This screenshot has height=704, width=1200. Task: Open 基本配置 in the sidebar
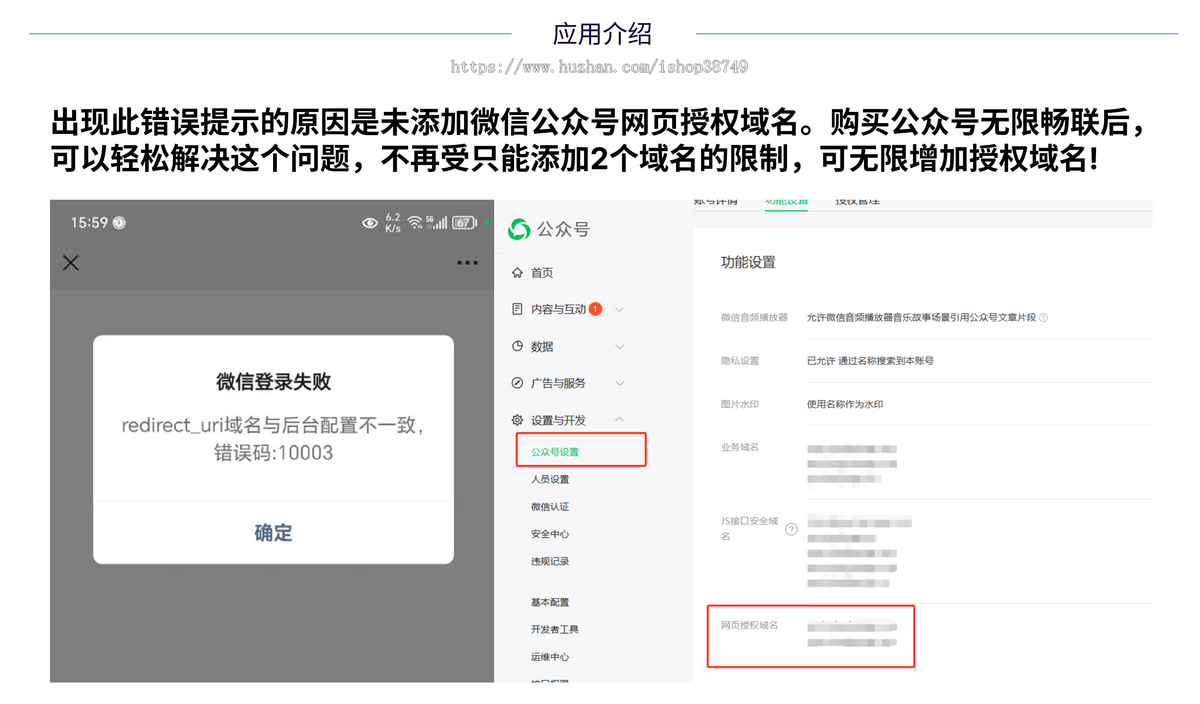tap(550, 602)
